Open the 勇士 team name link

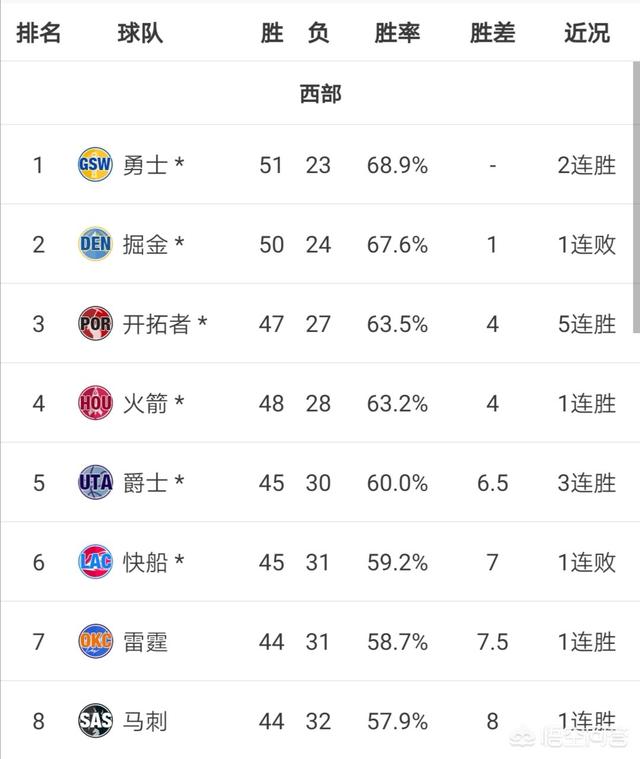pyautogui.click(x=145, y=165)
